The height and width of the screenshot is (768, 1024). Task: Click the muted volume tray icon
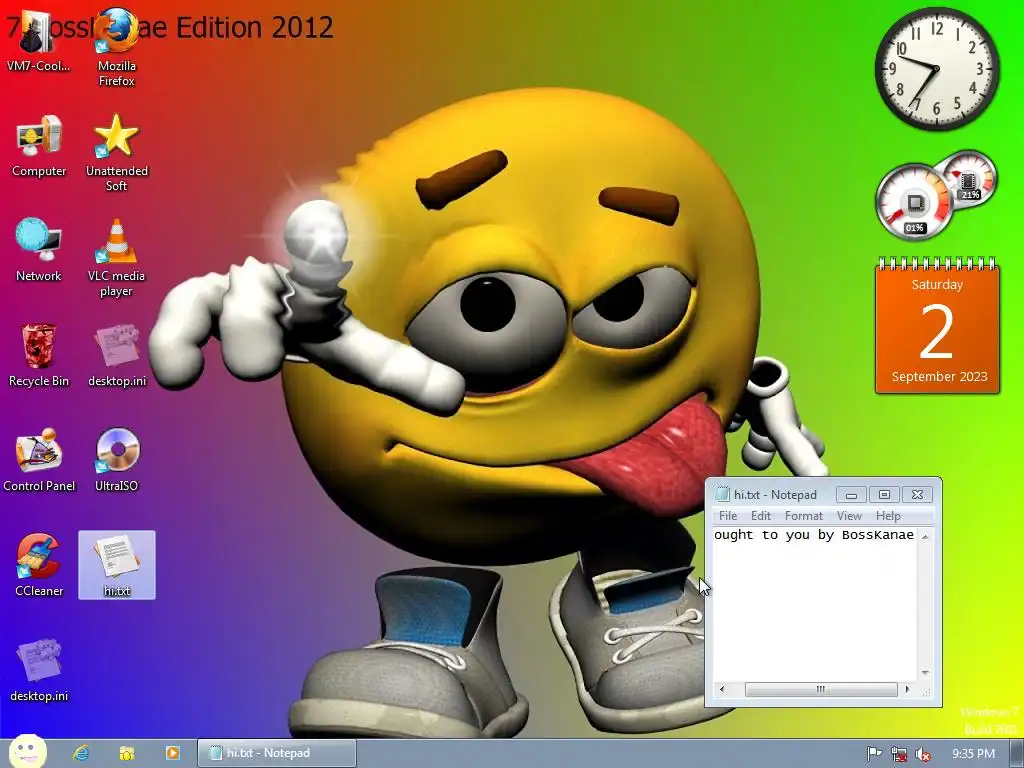click(922, 754)
